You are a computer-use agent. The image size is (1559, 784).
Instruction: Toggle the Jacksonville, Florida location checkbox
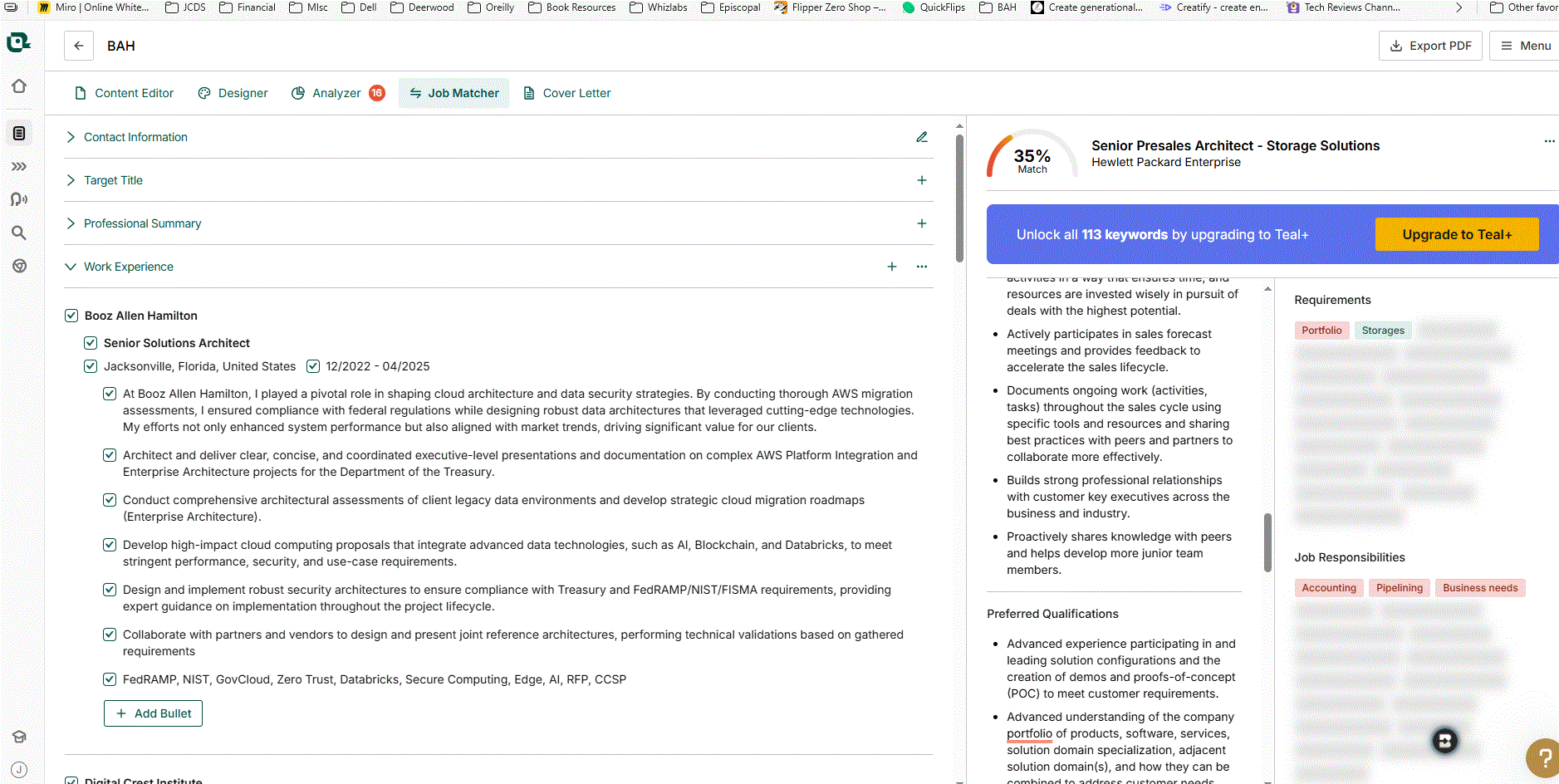[91, 366]
